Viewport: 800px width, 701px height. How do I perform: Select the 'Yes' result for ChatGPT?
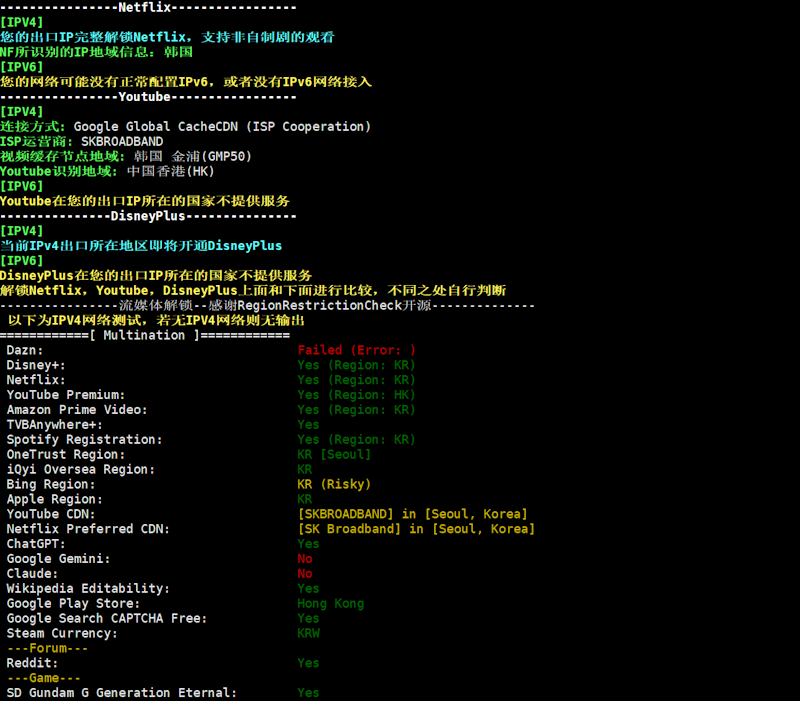click(309, 544)
